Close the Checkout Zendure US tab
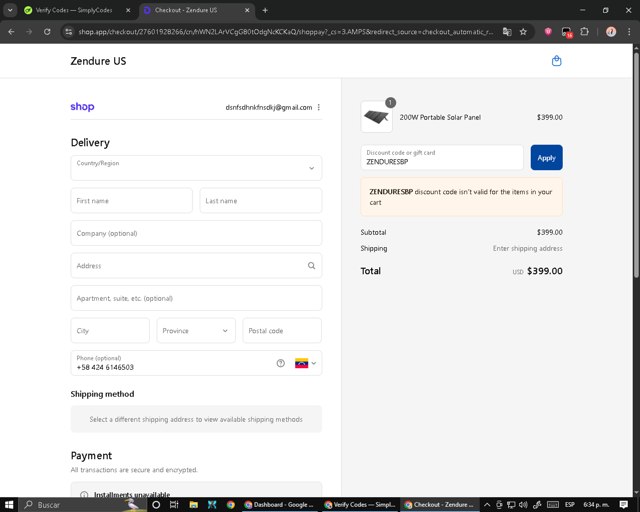Viewport: 640px width, 512px height. 247,10
